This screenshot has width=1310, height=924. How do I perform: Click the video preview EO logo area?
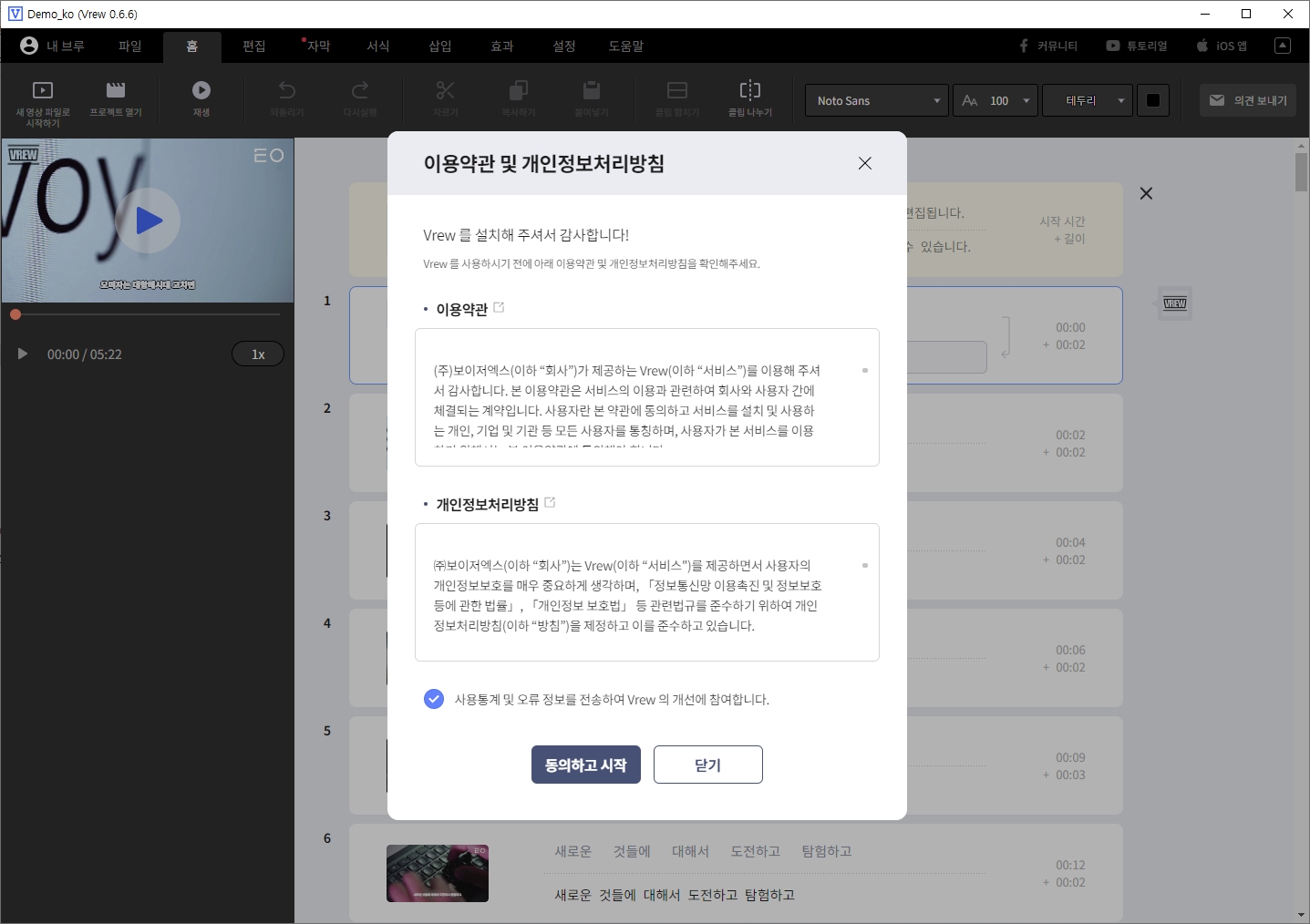(269, 156)
